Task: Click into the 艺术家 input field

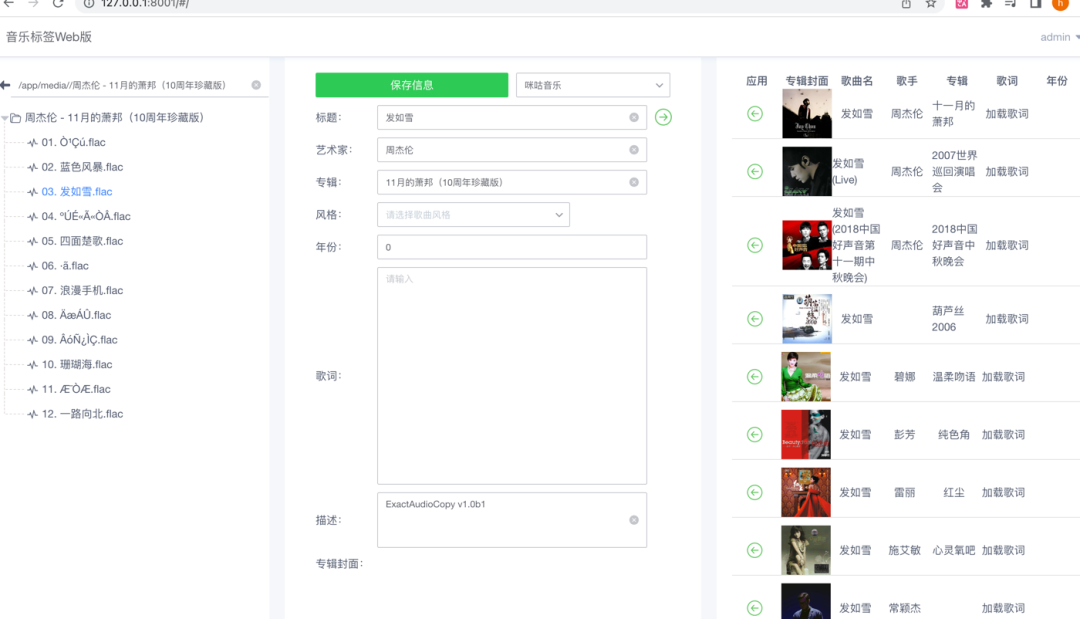Action: [512, 150]
